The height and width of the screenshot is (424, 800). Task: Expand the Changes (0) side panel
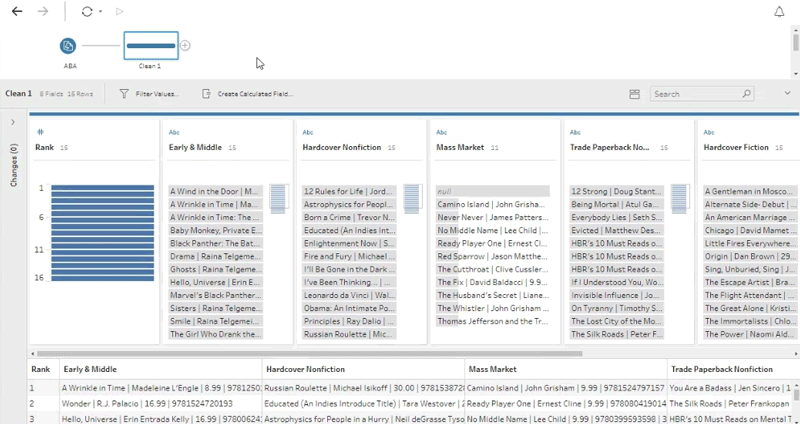pos(13,122)
